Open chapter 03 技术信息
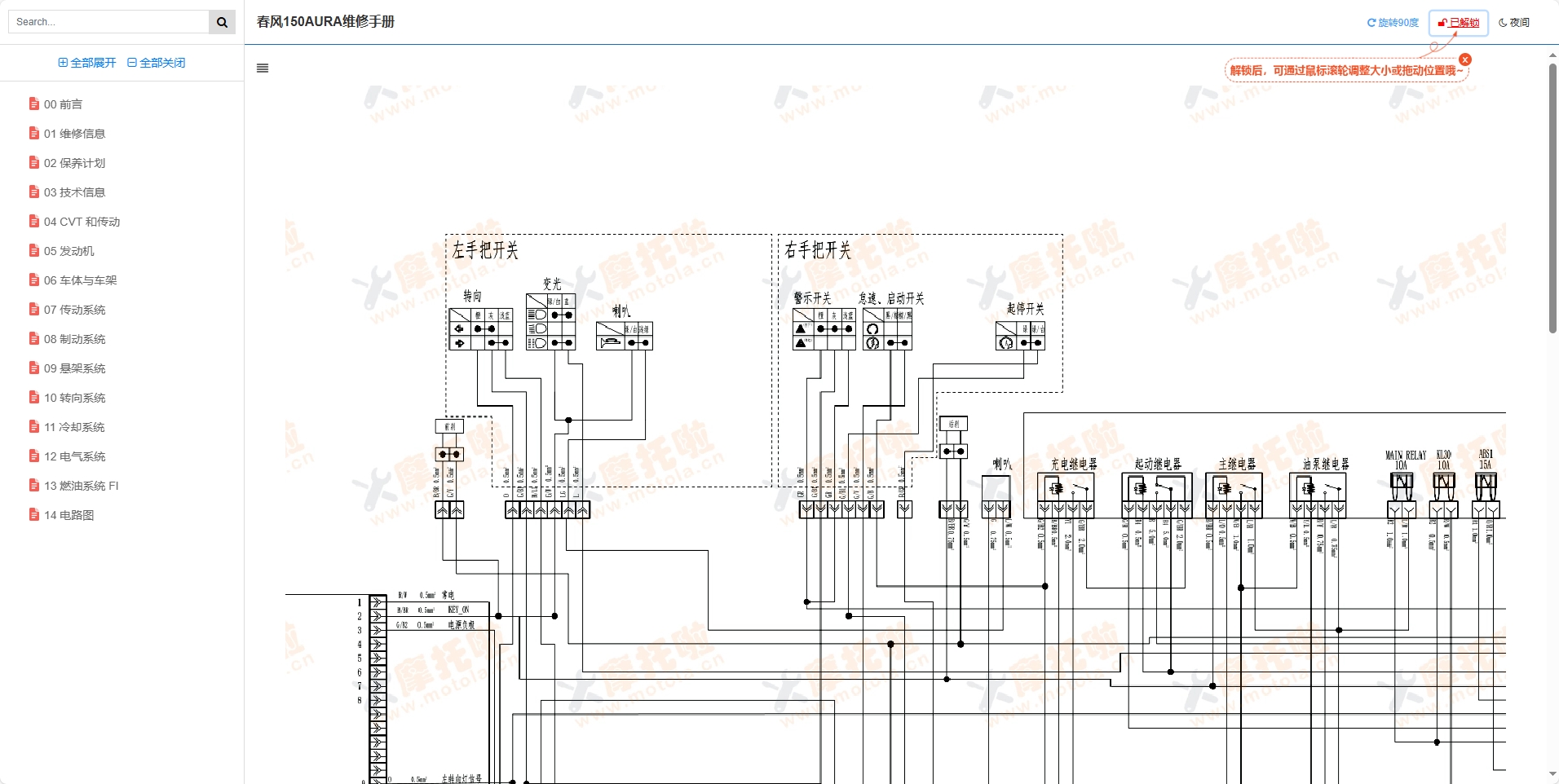Screen dimensions: 1559x784 74,192
